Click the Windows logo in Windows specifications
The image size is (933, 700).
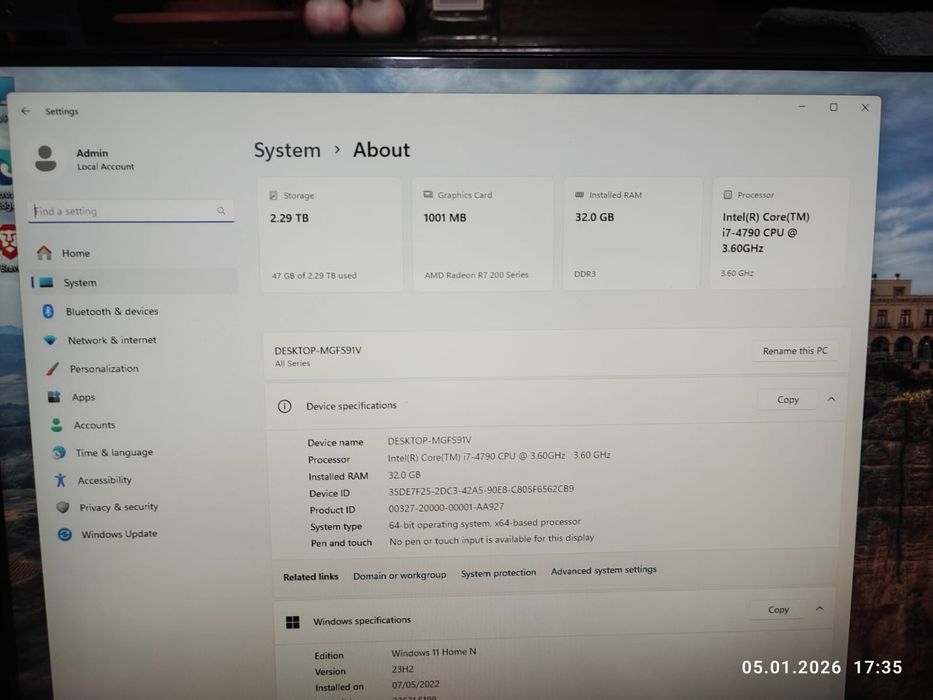click(293, 623)
